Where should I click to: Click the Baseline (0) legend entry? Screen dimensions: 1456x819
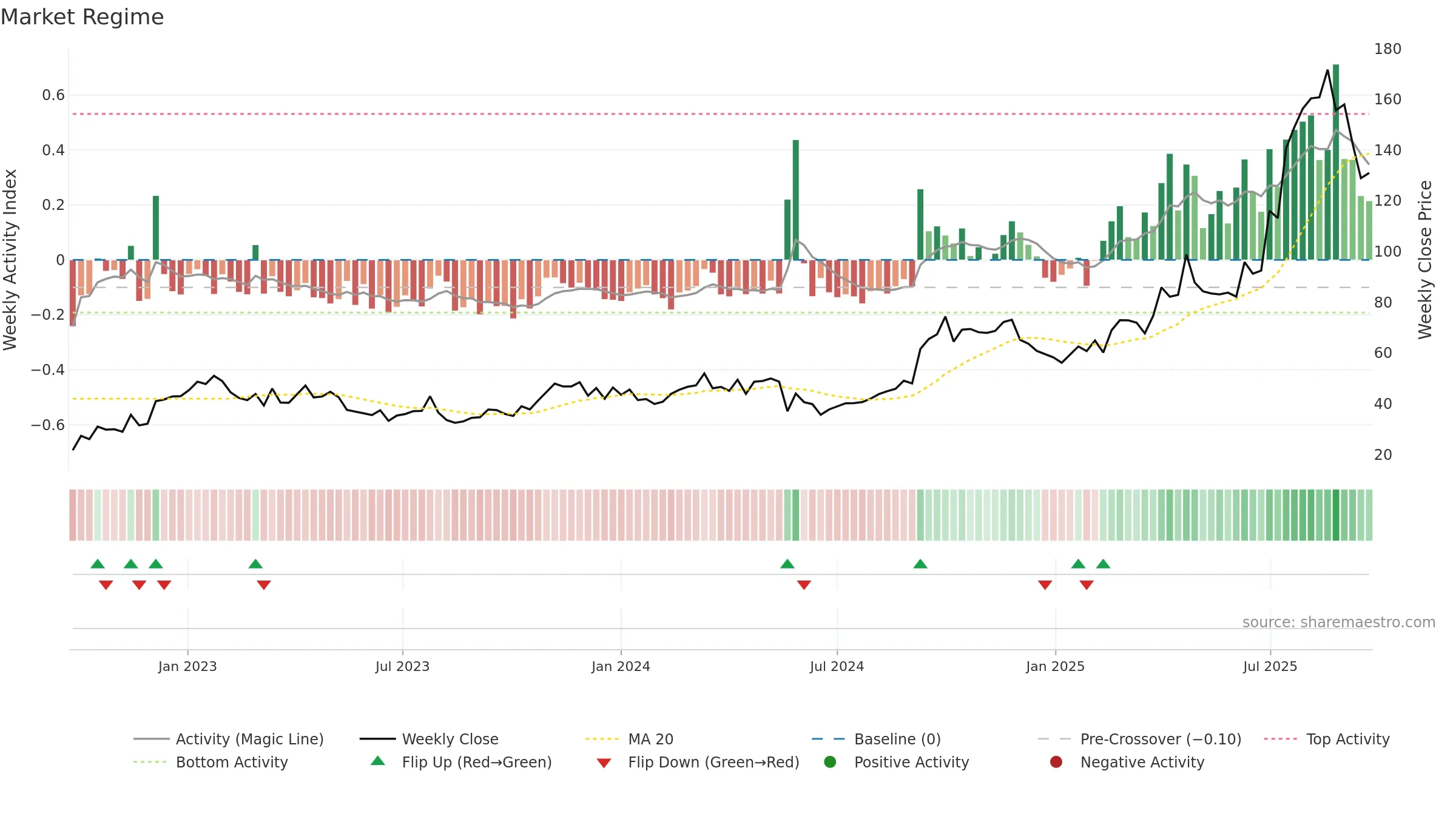coord(876,739)
